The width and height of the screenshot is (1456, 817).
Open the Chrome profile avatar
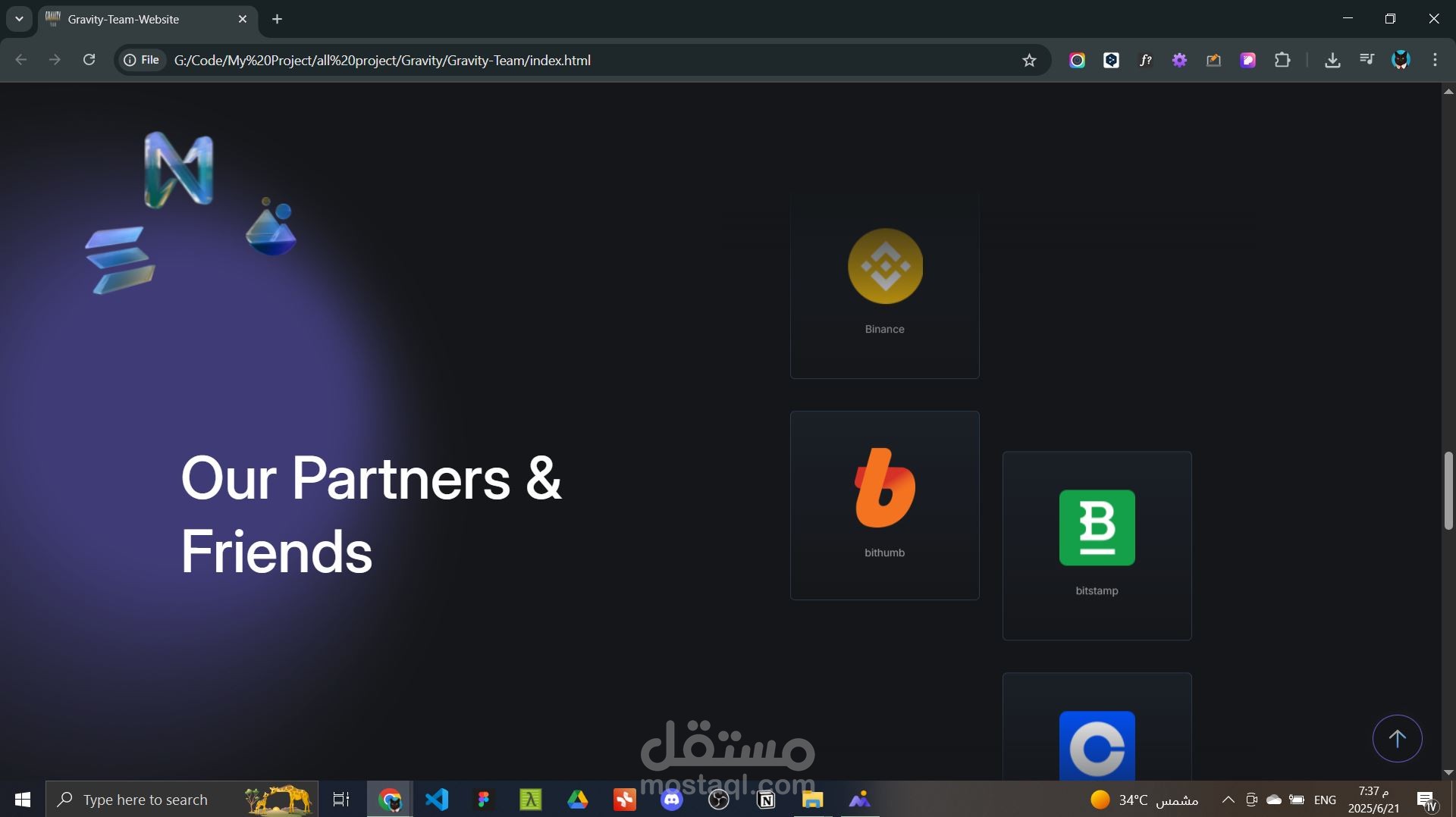[x=1401, y=60]
